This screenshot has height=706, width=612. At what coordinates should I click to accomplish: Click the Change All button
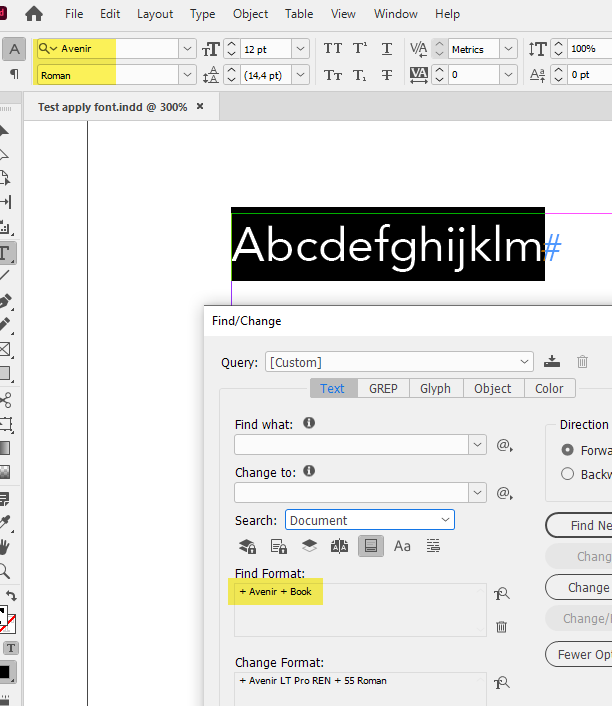point(579,587)
